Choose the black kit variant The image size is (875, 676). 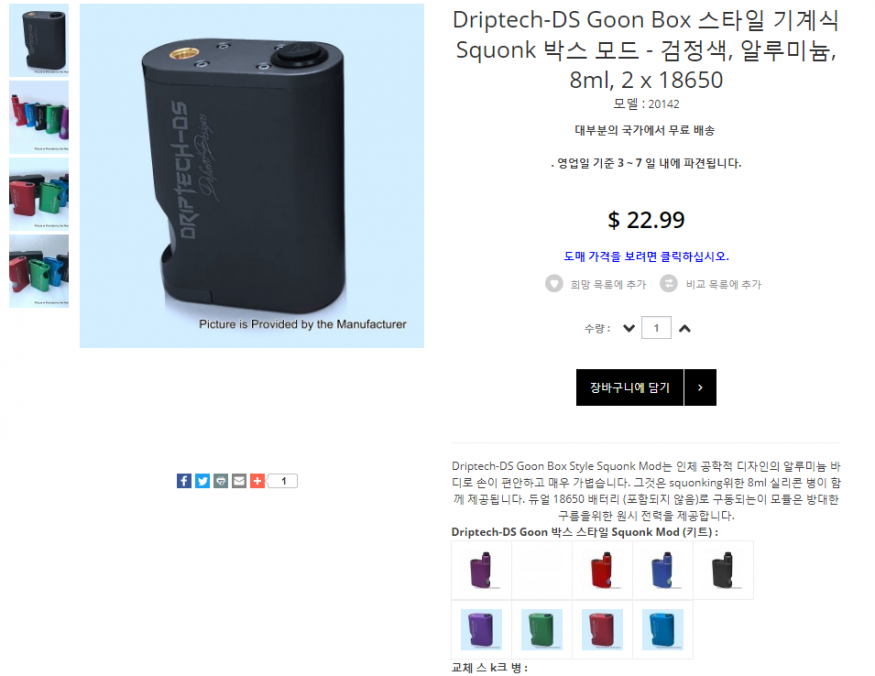coord(723,570)
